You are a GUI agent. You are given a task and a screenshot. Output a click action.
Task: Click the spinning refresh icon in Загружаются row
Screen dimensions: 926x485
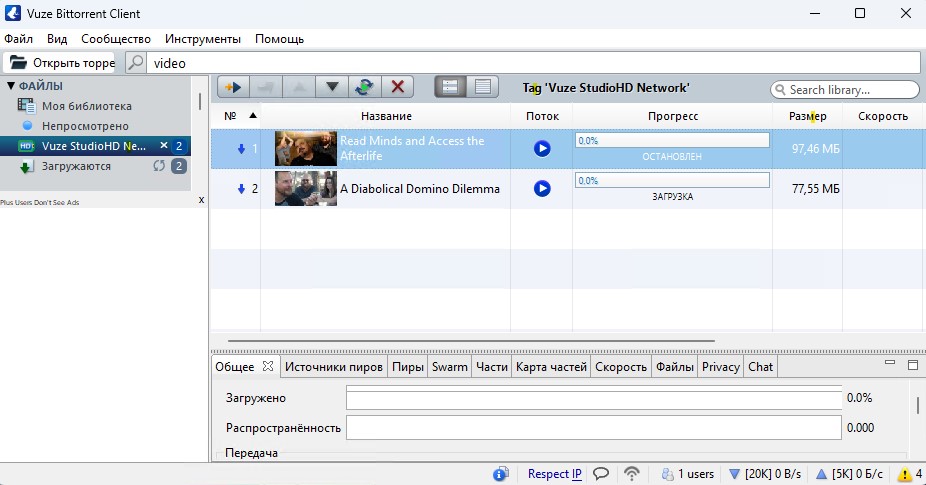tap(159, 166)
